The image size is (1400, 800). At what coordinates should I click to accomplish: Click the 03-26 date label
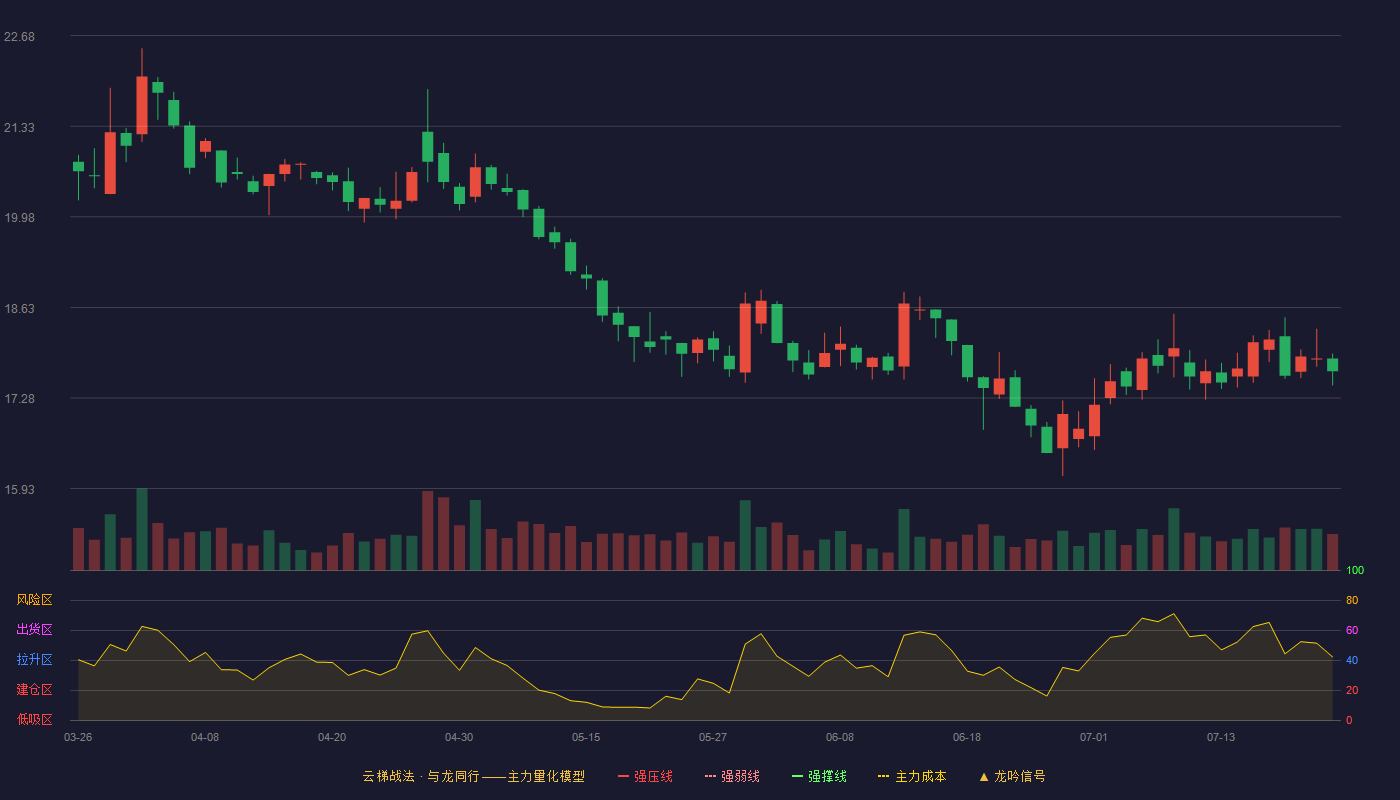pos(78,737)
